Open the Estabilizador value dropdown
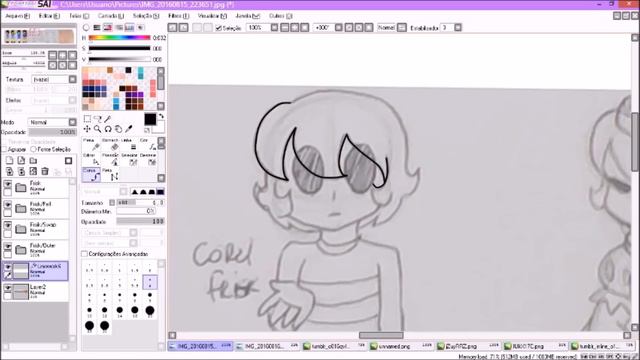 coord(458,27)
